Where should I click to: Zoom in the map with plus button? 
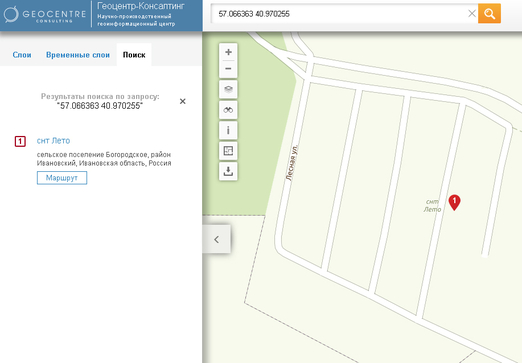click(x=228, y=52)
